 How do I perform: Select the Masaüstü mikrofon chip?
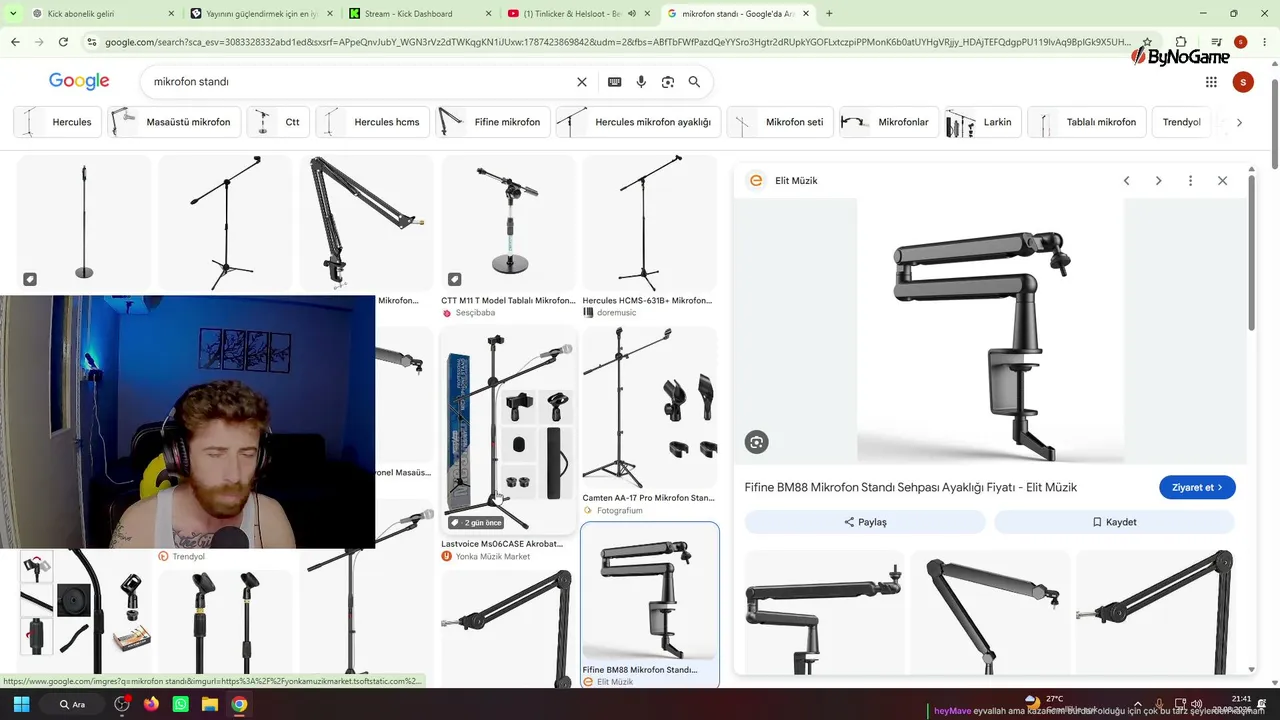tap(174, 122)
